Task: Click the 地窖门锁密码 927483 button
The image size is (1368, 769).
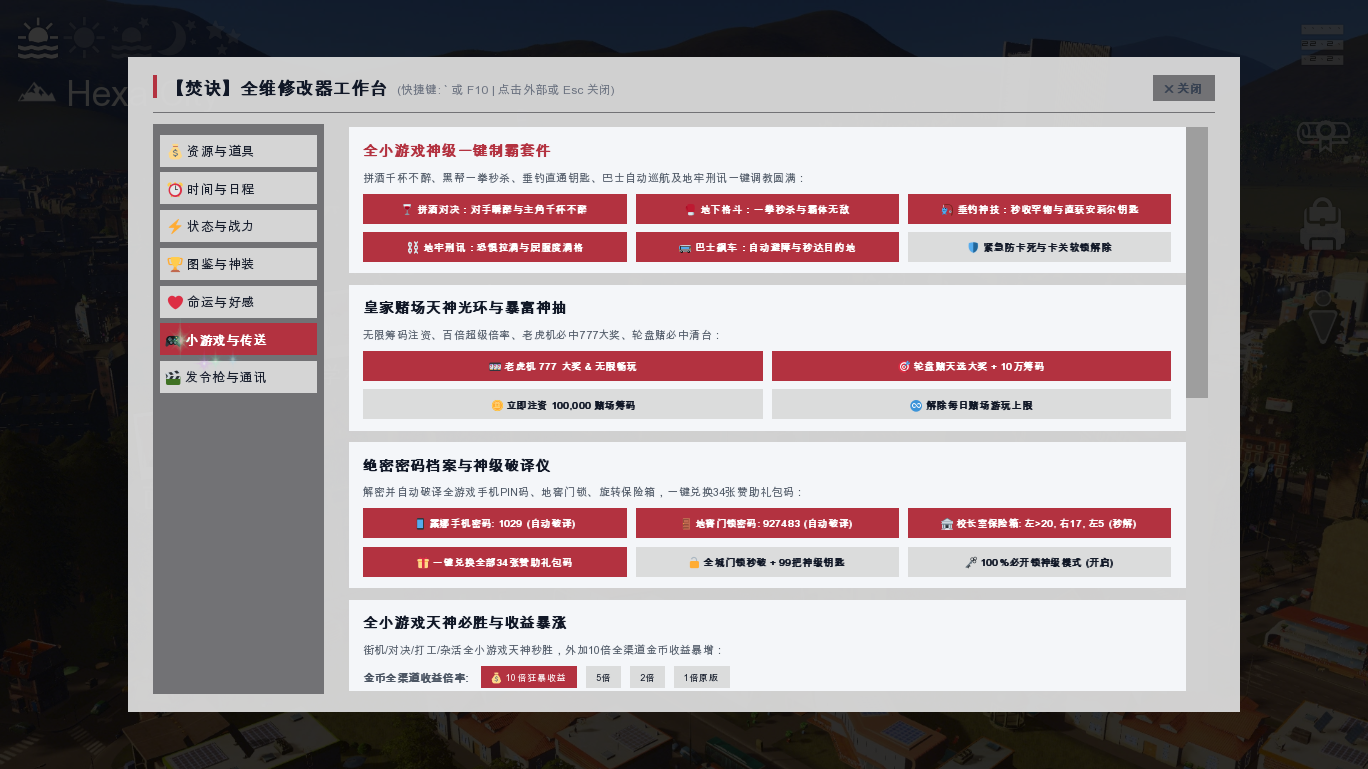Action: 767,523
